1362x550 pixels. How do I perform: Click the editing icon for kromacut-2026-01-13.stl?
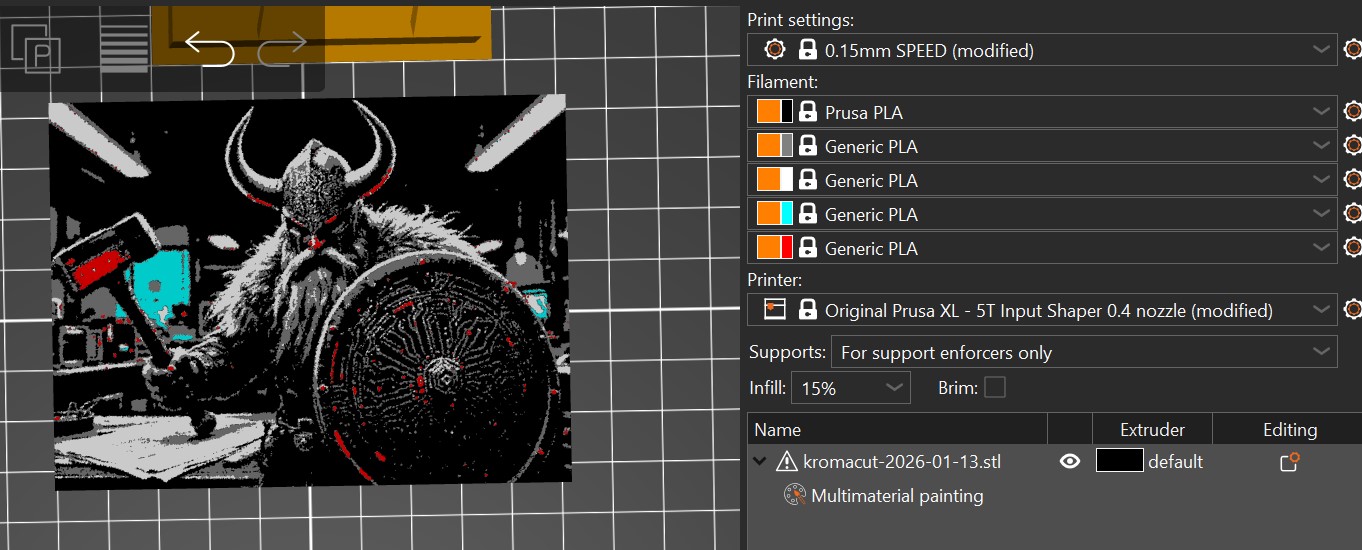click(1290, 461)
